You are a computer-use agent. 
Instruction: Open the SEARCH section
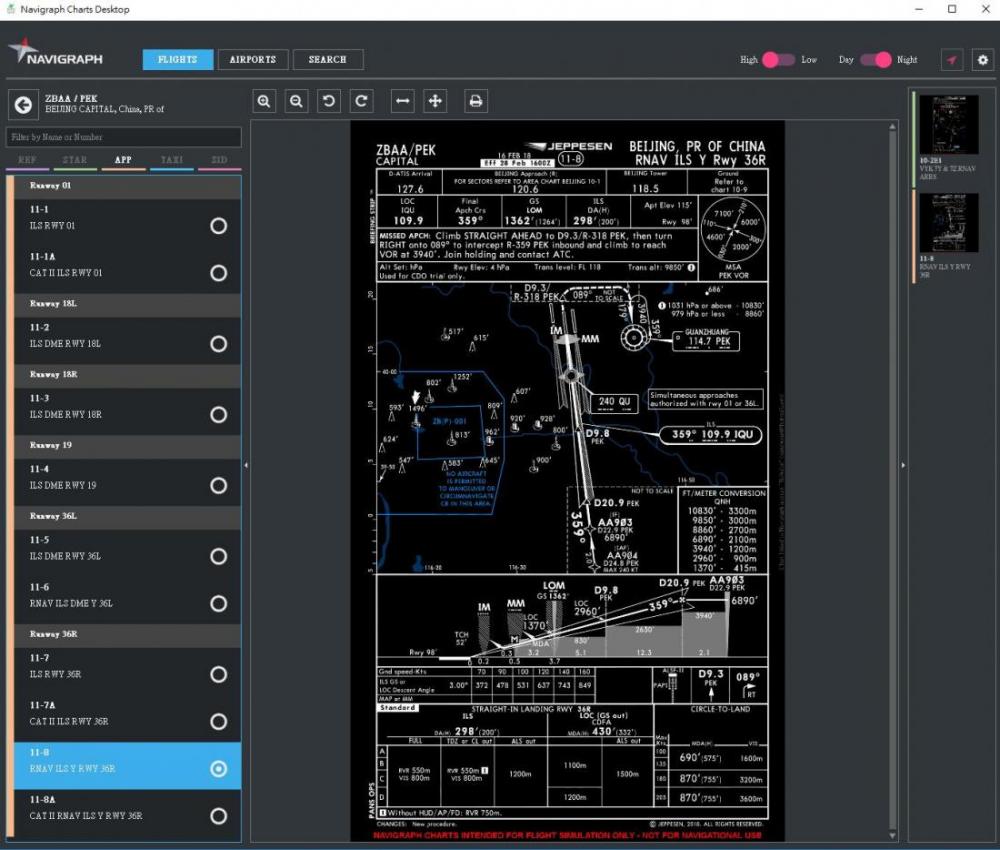click(x=328, y=59)
